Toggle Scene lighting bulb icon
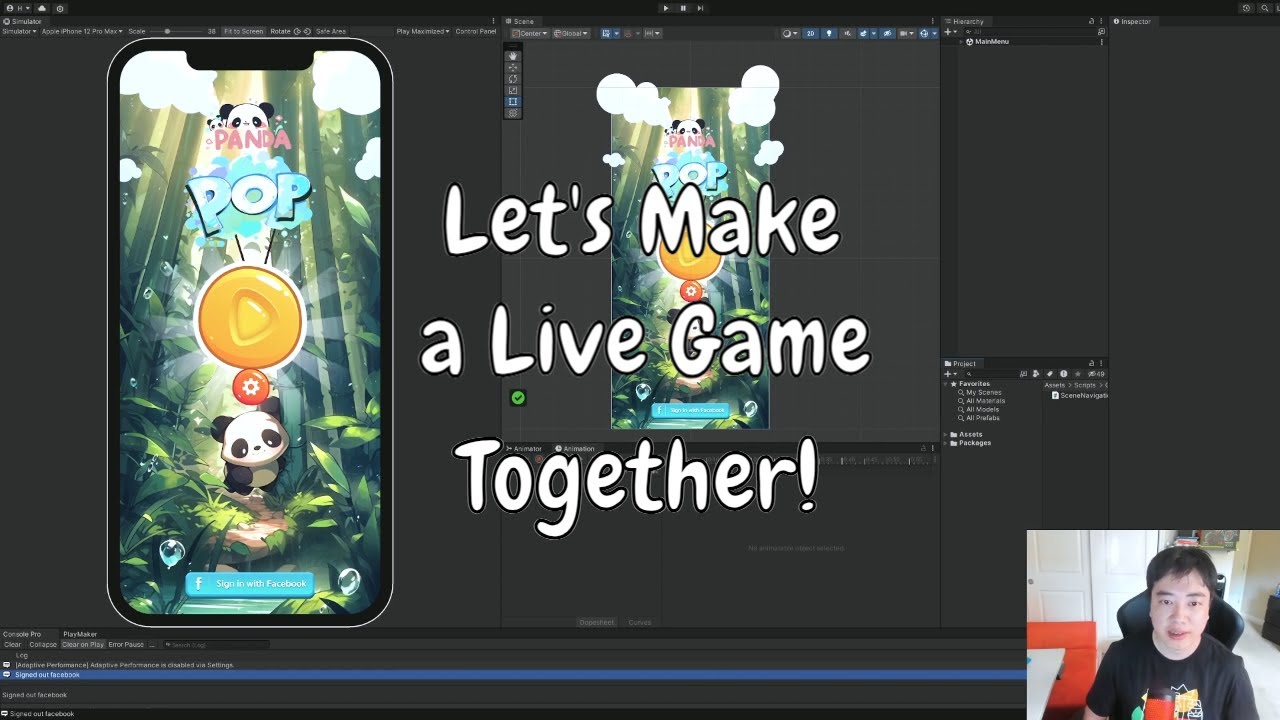Viewport: 1280px width, 720px height. click(x=829, y=33)
